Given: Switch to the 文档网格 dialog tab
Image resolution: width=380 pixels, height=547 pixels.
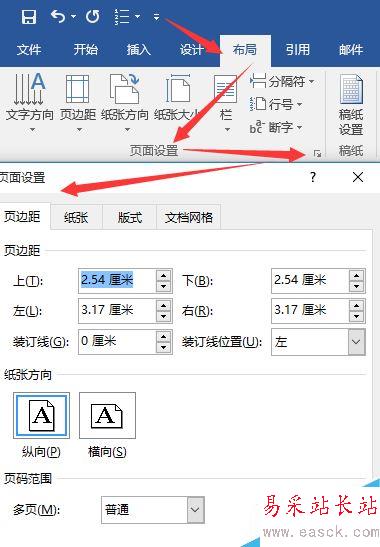Looking at the screenshot, I should pos(189,218).
